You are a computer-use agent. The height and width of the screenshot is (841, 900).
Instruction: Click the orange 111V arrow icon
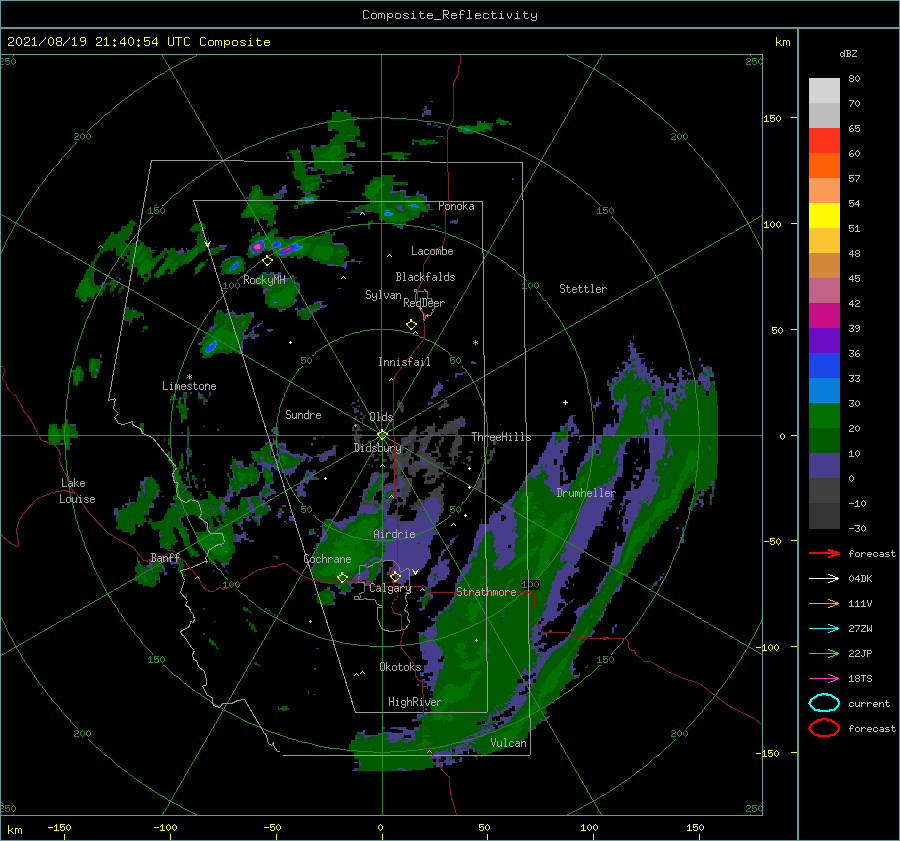coord(824,603)
